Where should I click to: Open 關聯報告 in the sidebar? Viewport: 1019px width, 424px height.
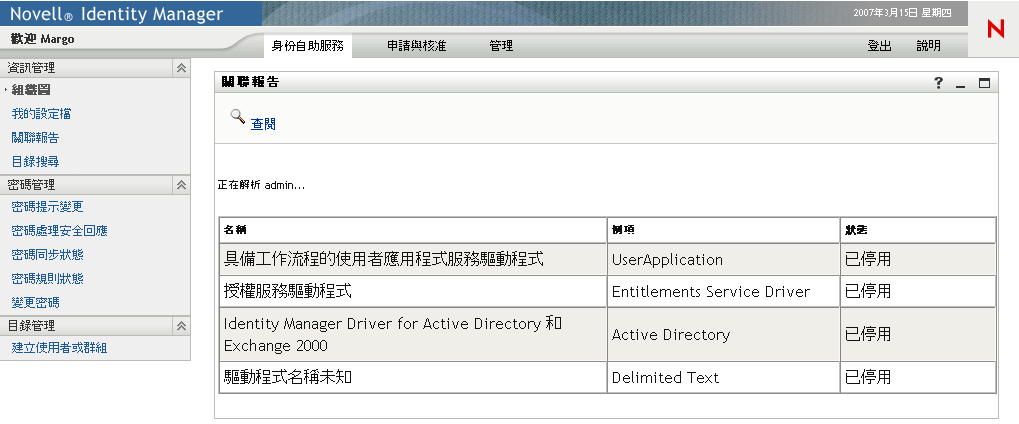coord(35,138)
